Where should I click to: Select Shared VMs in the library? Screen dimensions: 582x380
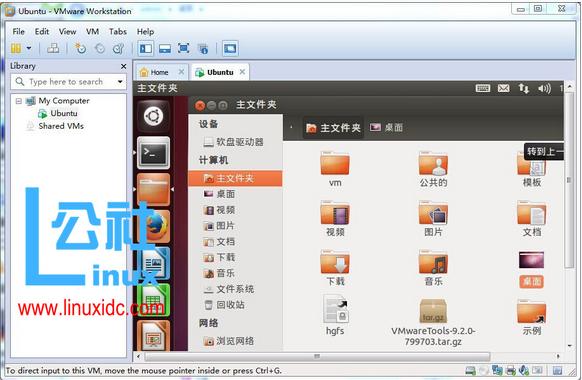pyautogui.click(x=55, y=126)
